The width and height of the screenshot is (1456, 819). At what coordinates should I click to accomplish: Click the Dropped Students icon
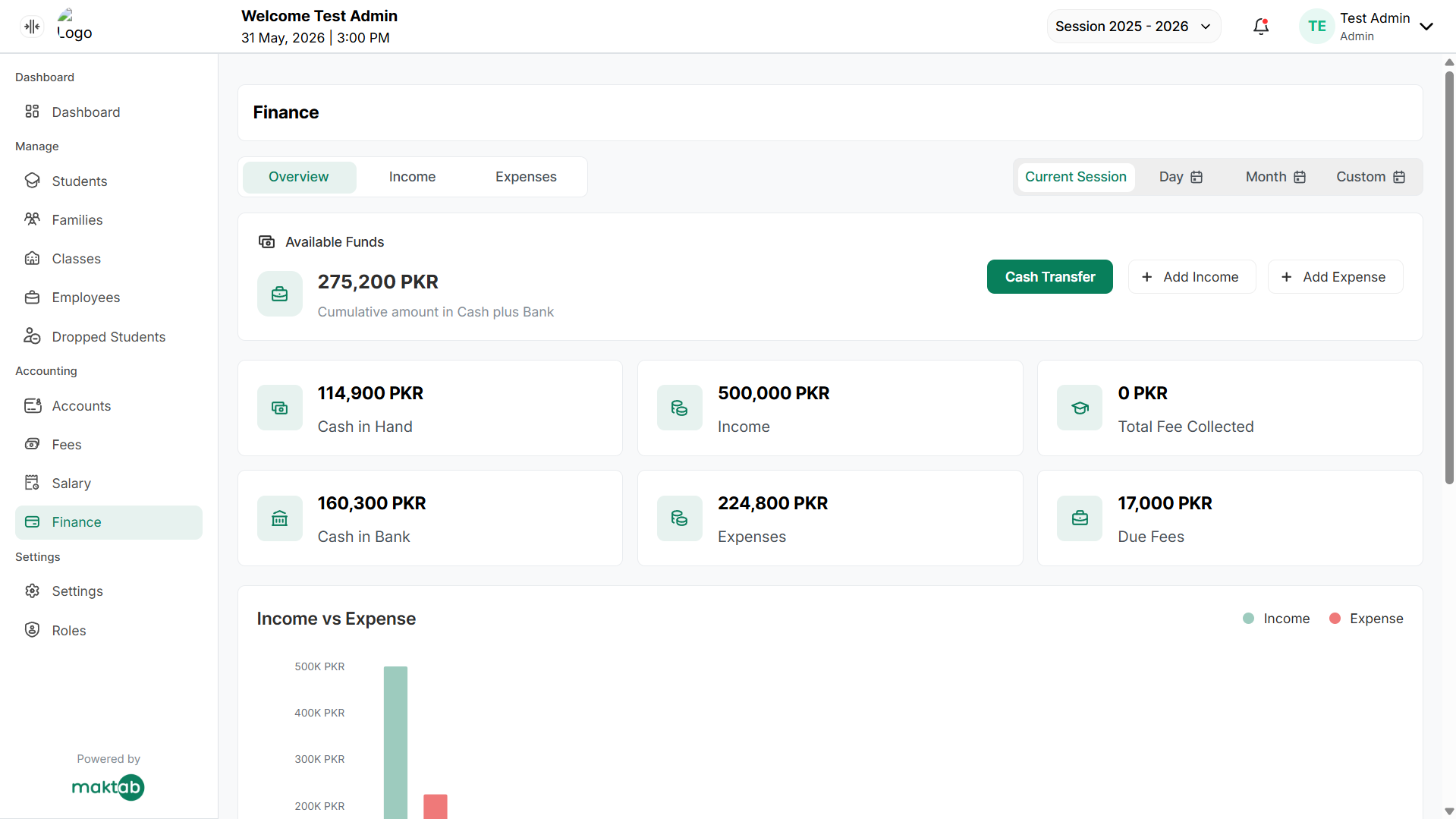coord(32,336)
